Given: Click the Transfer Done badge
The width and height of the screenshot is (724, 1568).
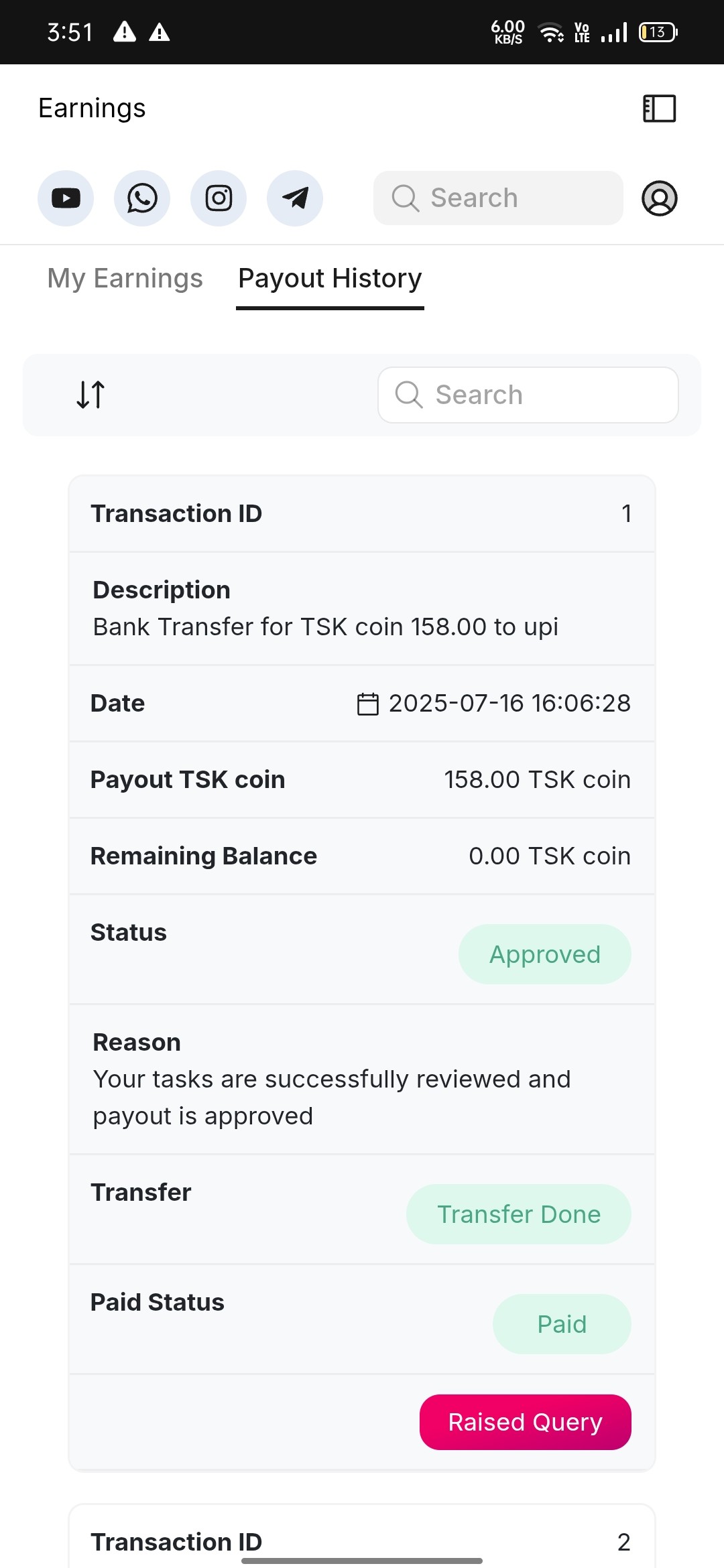Looking at the screenshot, I should pyautogui.click(x=518, y=1214).
